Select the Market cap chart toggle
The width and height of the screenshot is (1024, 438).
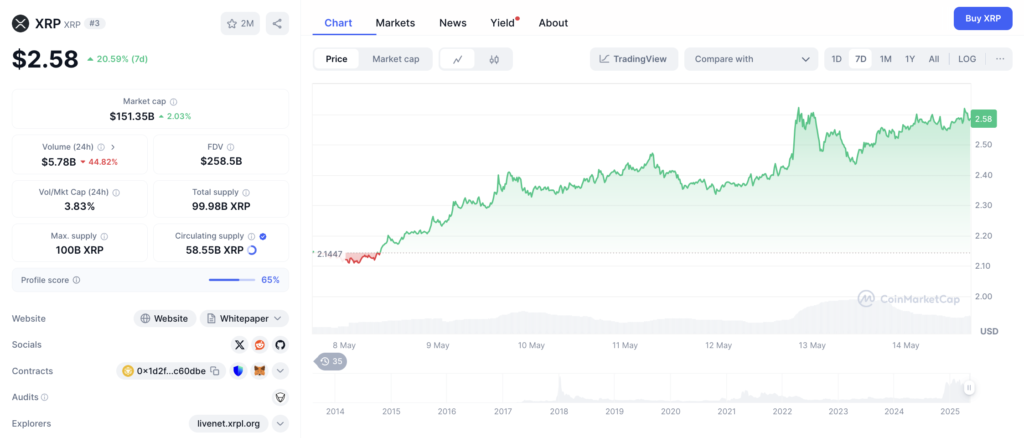tap(396, 59)
